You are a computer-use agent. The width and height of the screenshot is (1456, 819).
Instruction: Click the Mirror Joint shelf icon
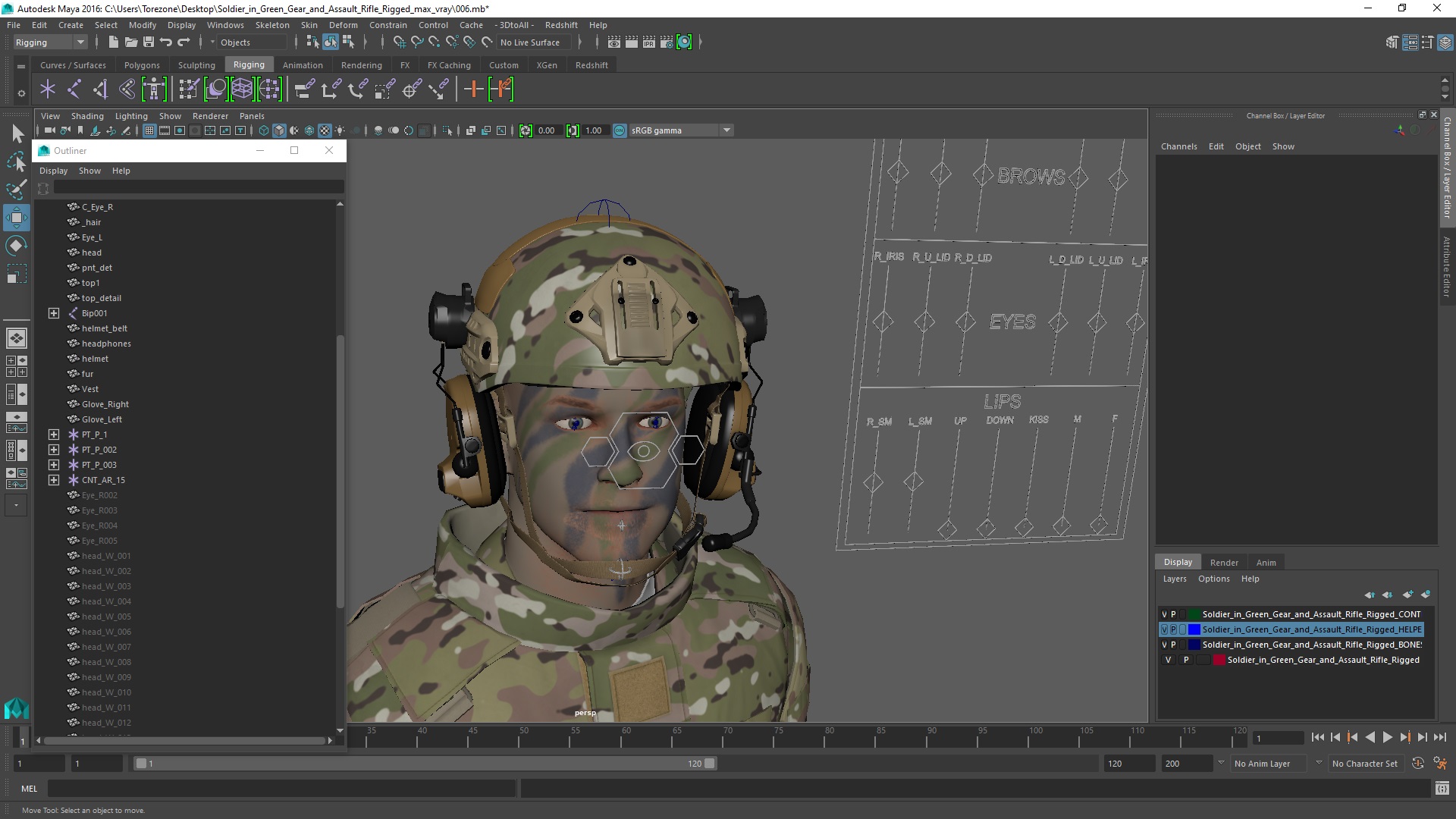pos(127,89)
